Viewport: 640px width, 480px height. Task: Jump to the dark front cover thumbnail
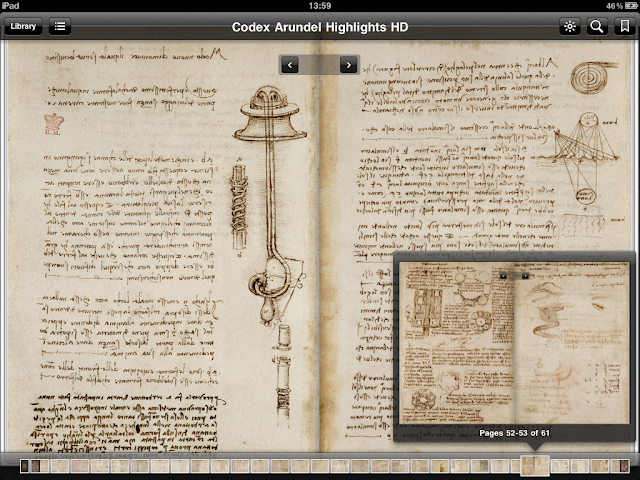click(x=24, y=466)
